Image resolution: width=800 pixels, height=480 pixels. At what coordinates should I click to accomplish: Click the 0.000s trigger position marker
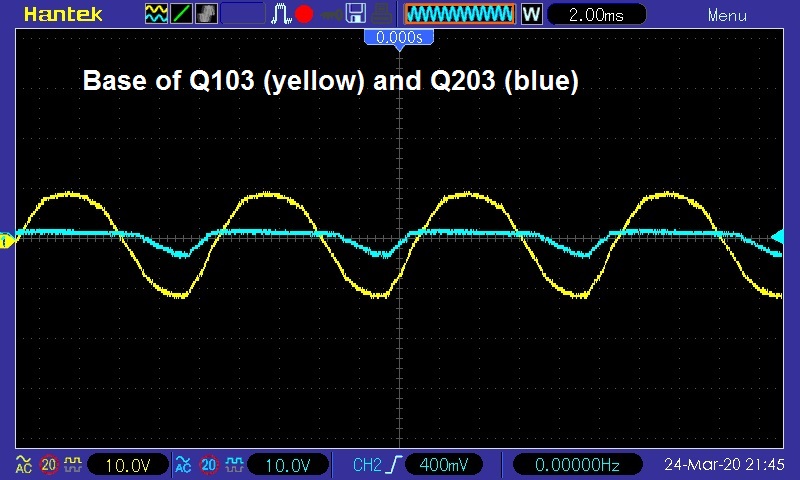click(x=399, y=39)
